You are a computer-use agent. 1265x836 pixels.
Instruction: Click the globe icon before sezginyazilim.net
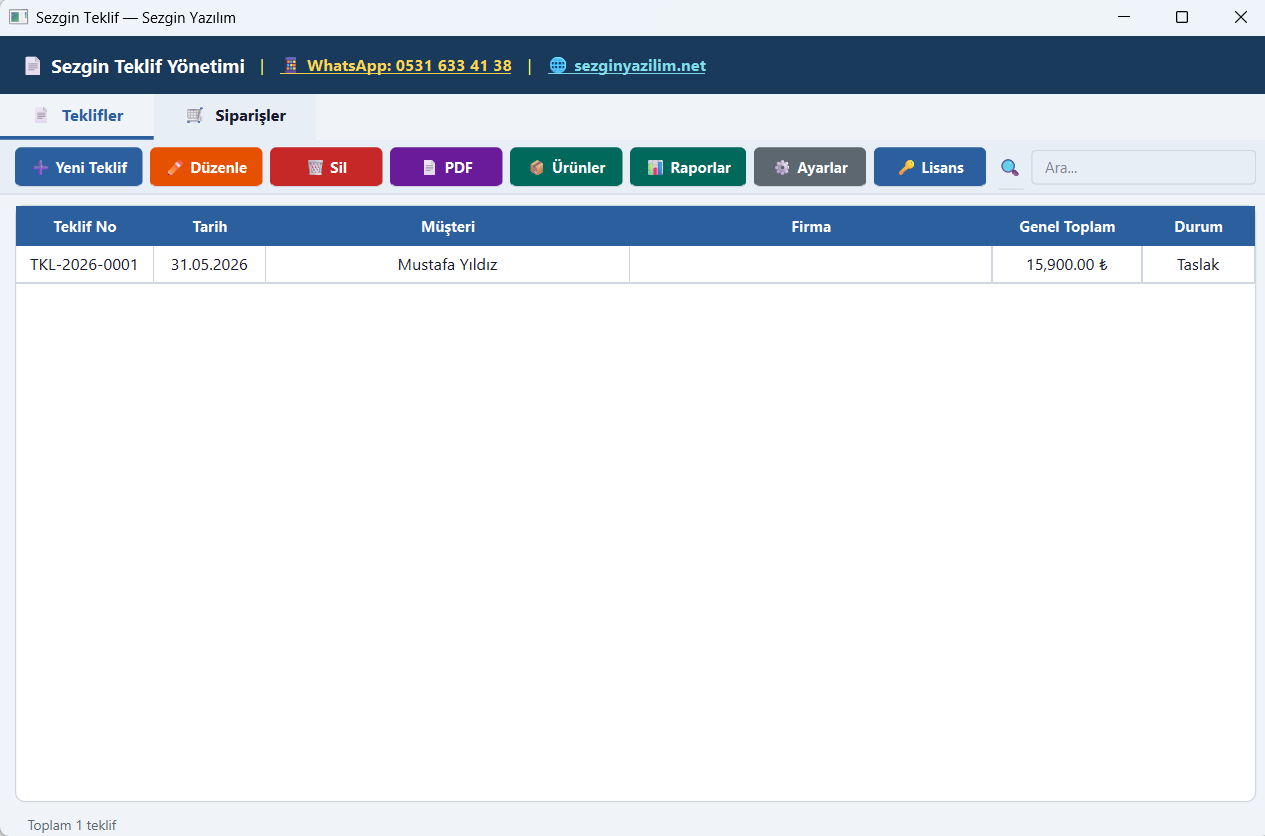tap(558, 66)
